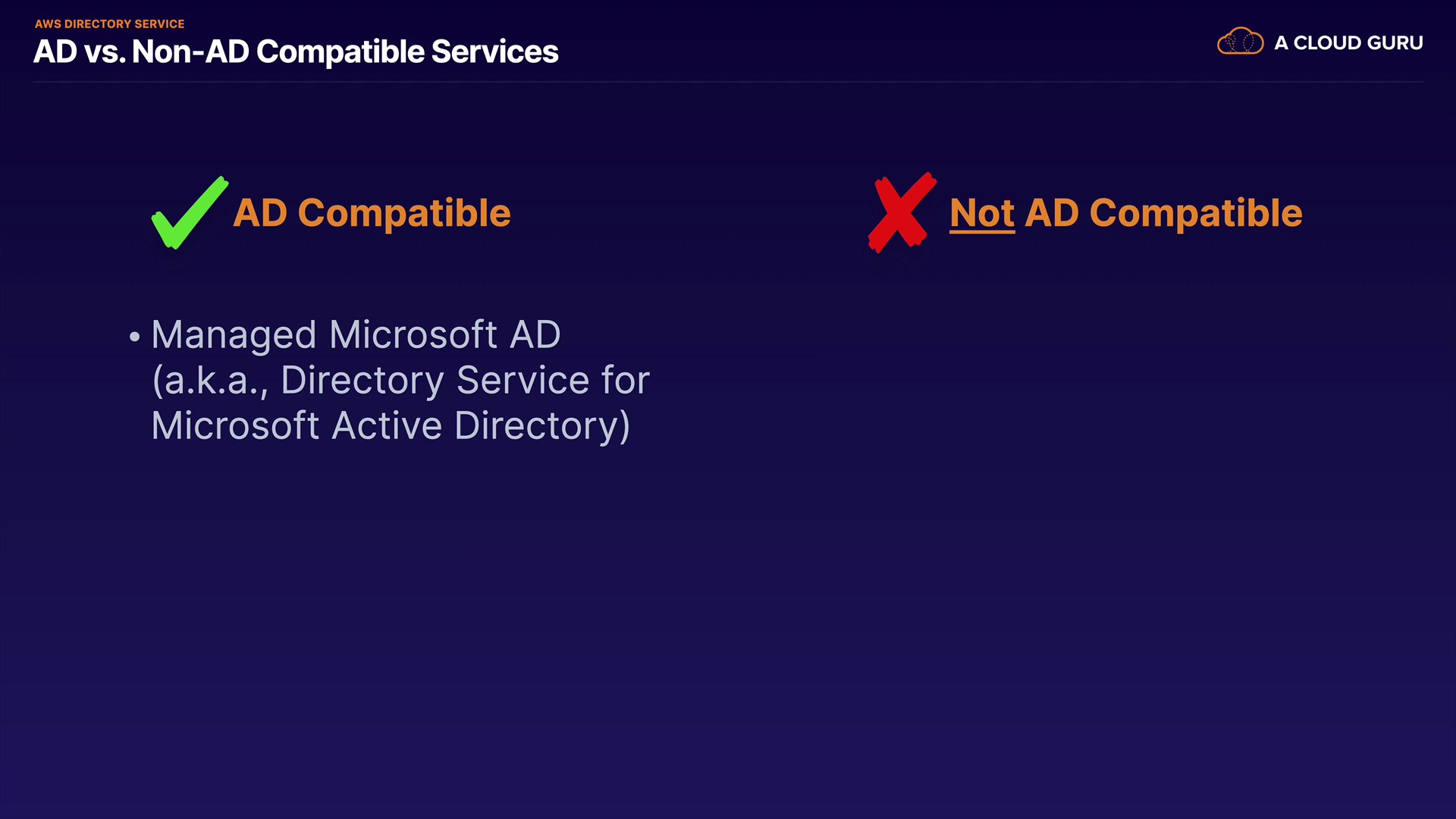Screen dimensions: 1456x819
Task: Click the A CLOUD GURU brand text
Action: tap(1348, 43)
